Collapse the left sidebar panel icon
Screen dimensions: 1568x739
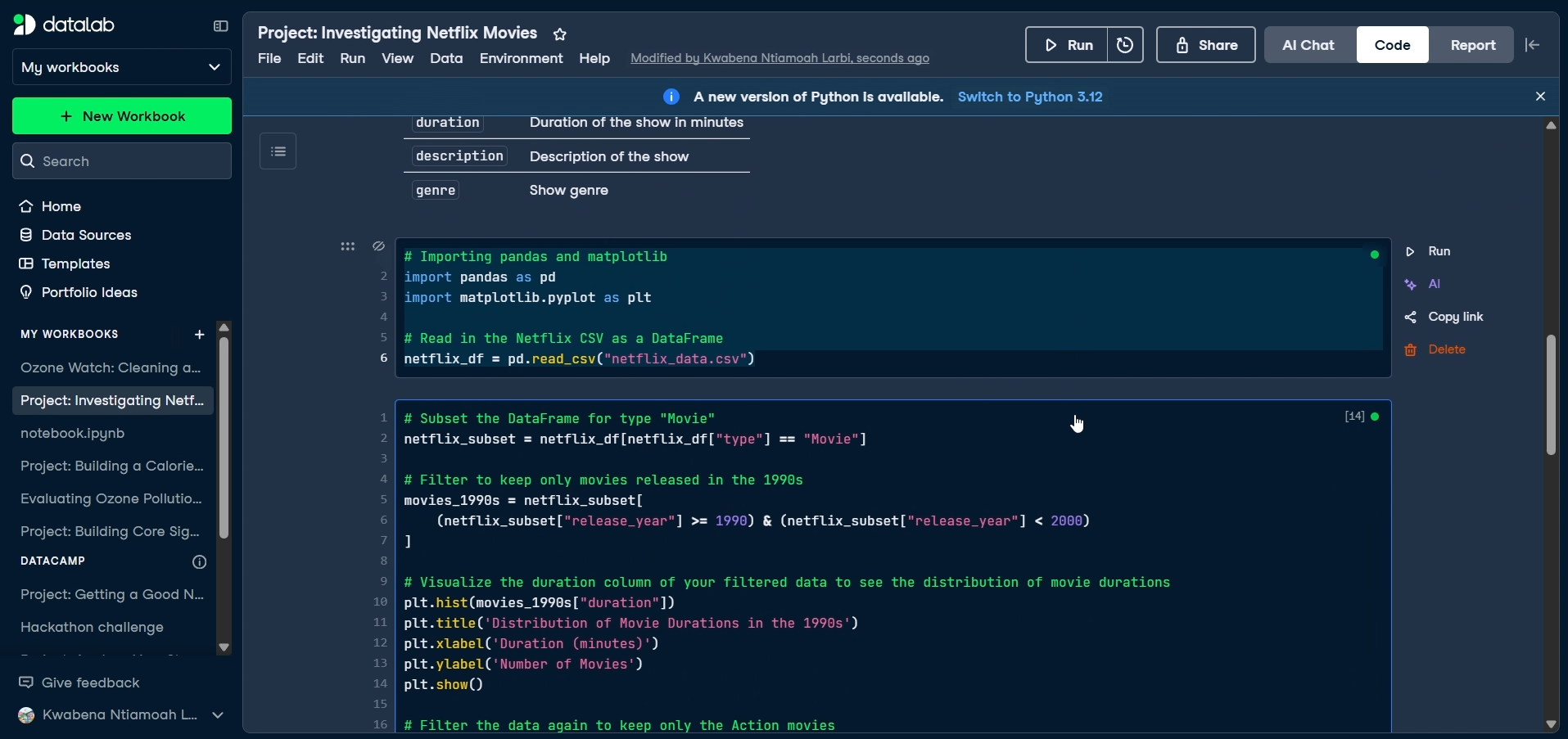pos(220,26)
